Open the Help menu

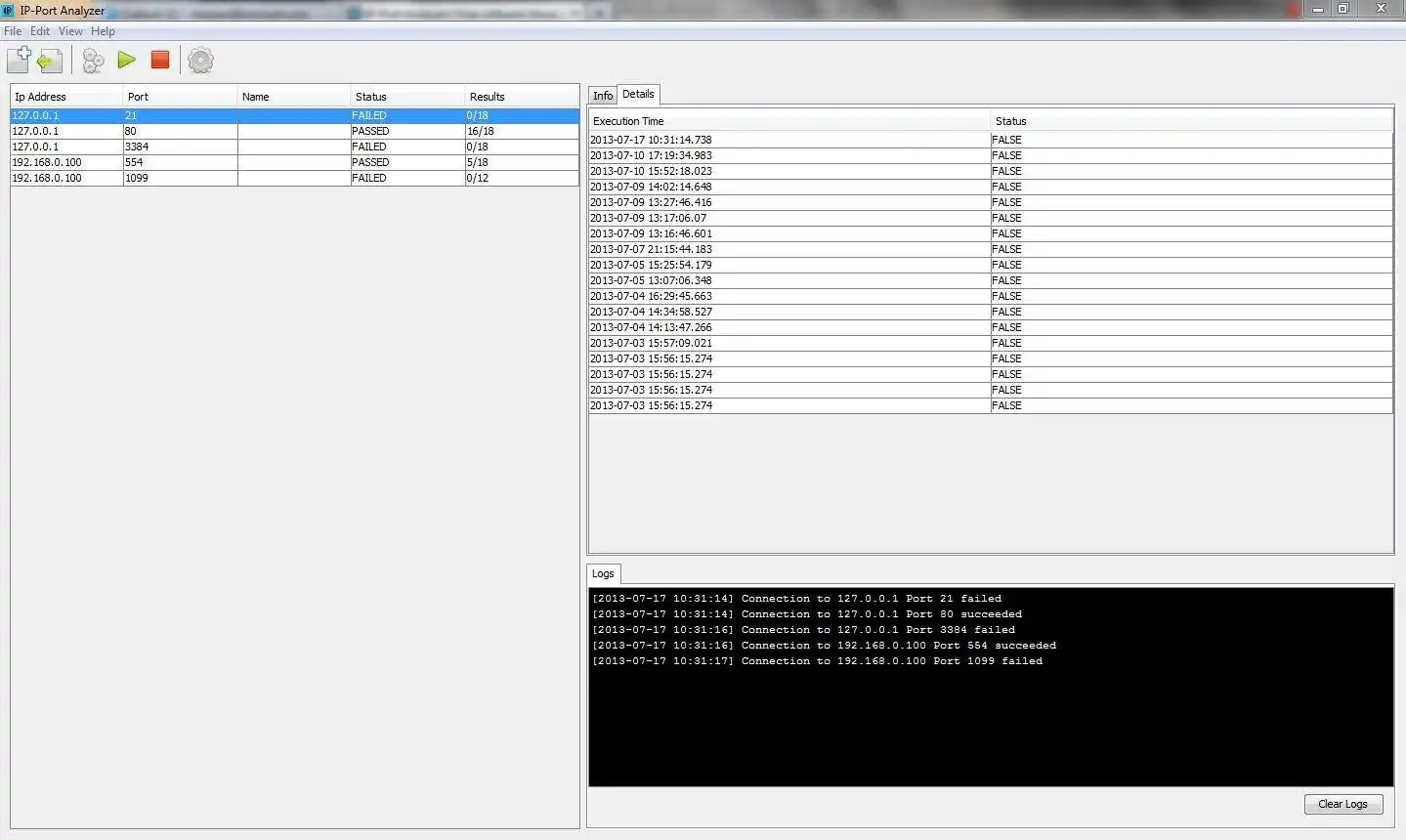103,31
